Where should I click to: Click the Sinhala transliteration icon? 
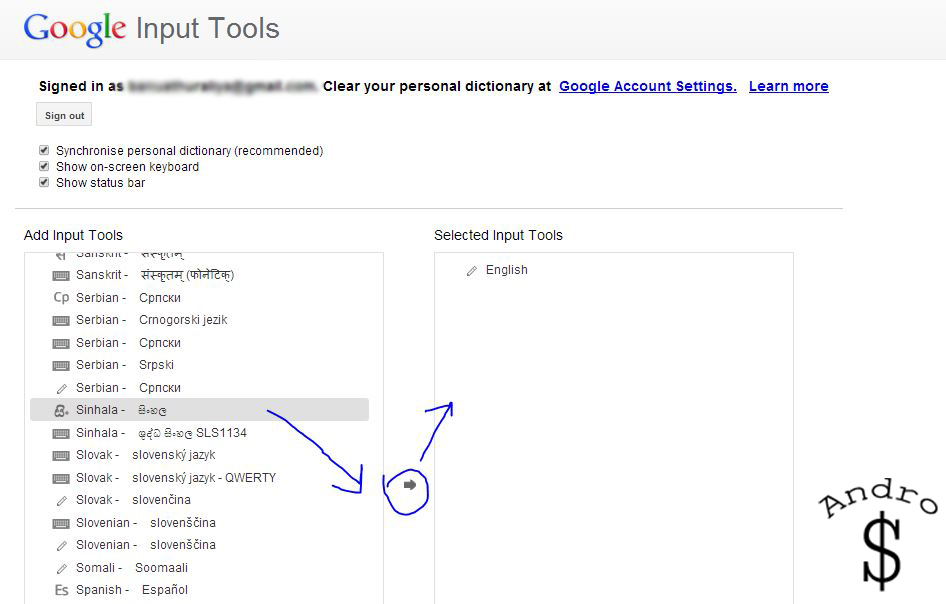[61, 410]
